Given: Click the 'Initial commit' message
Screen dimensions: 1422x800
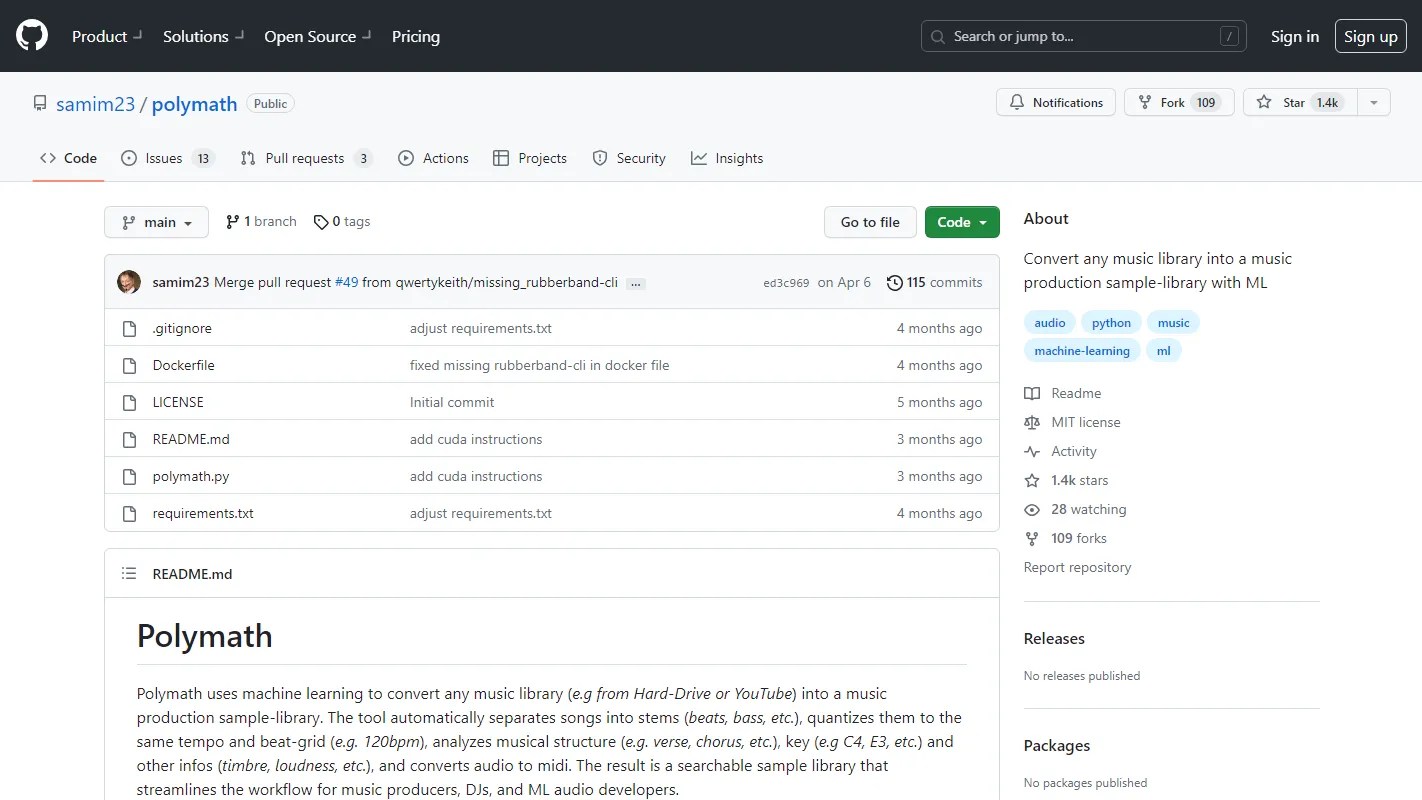Looking at the screenshot, I should pyautogui.click(x=452, y=402).
